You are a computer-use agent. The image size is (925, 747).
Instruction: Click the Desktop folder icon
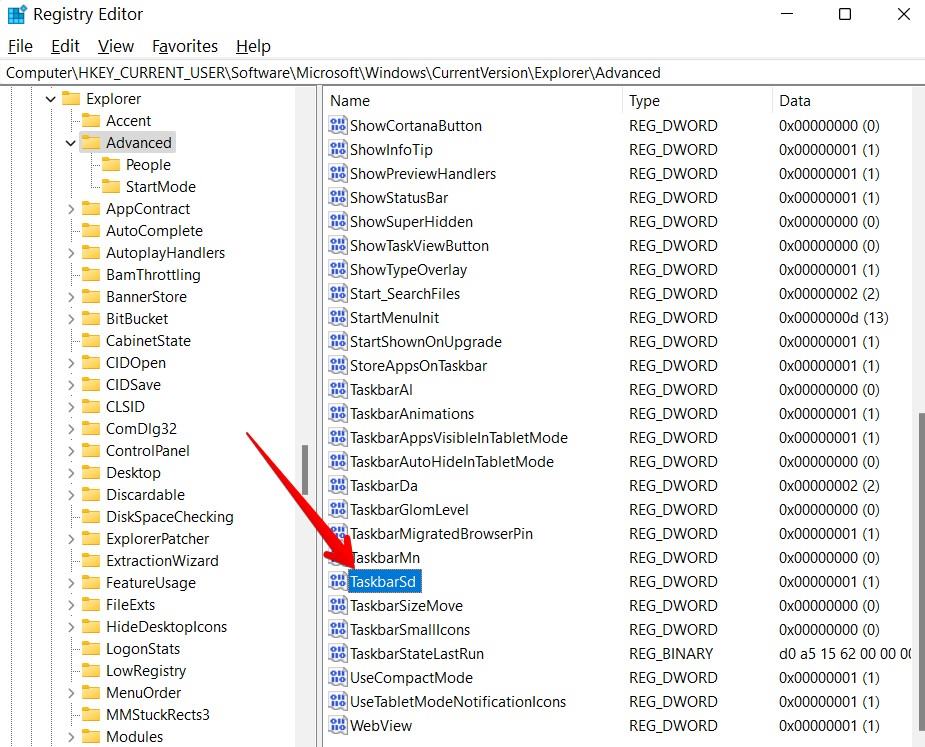pyautogui.click(x=90, y=472)
